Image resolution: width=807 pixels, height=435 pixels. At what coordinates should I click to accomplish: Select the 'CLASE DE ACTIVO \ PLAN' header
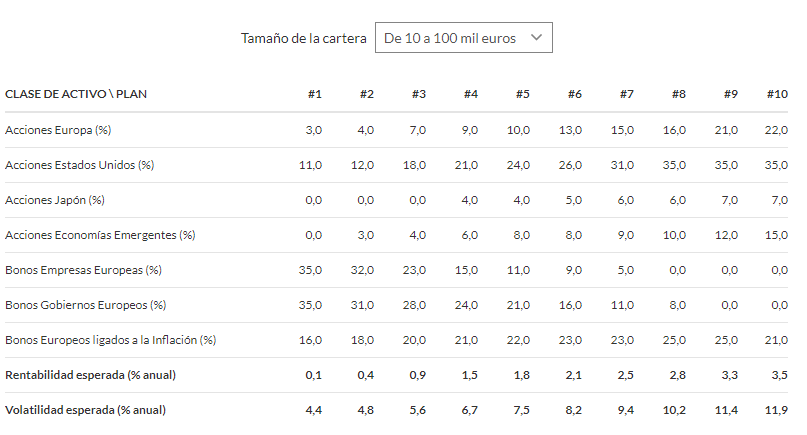[x=76, y=94]
